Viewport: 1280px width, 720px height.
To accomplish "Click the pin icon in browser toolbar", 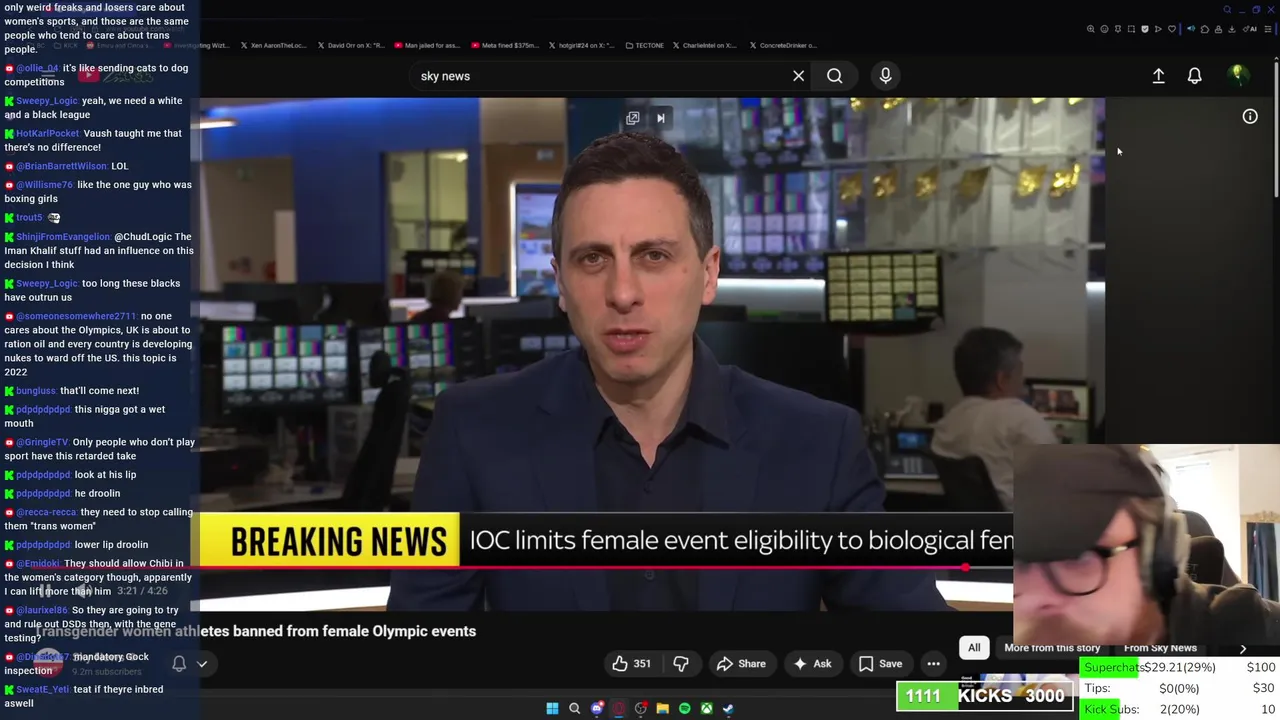I will (1118, 29).
